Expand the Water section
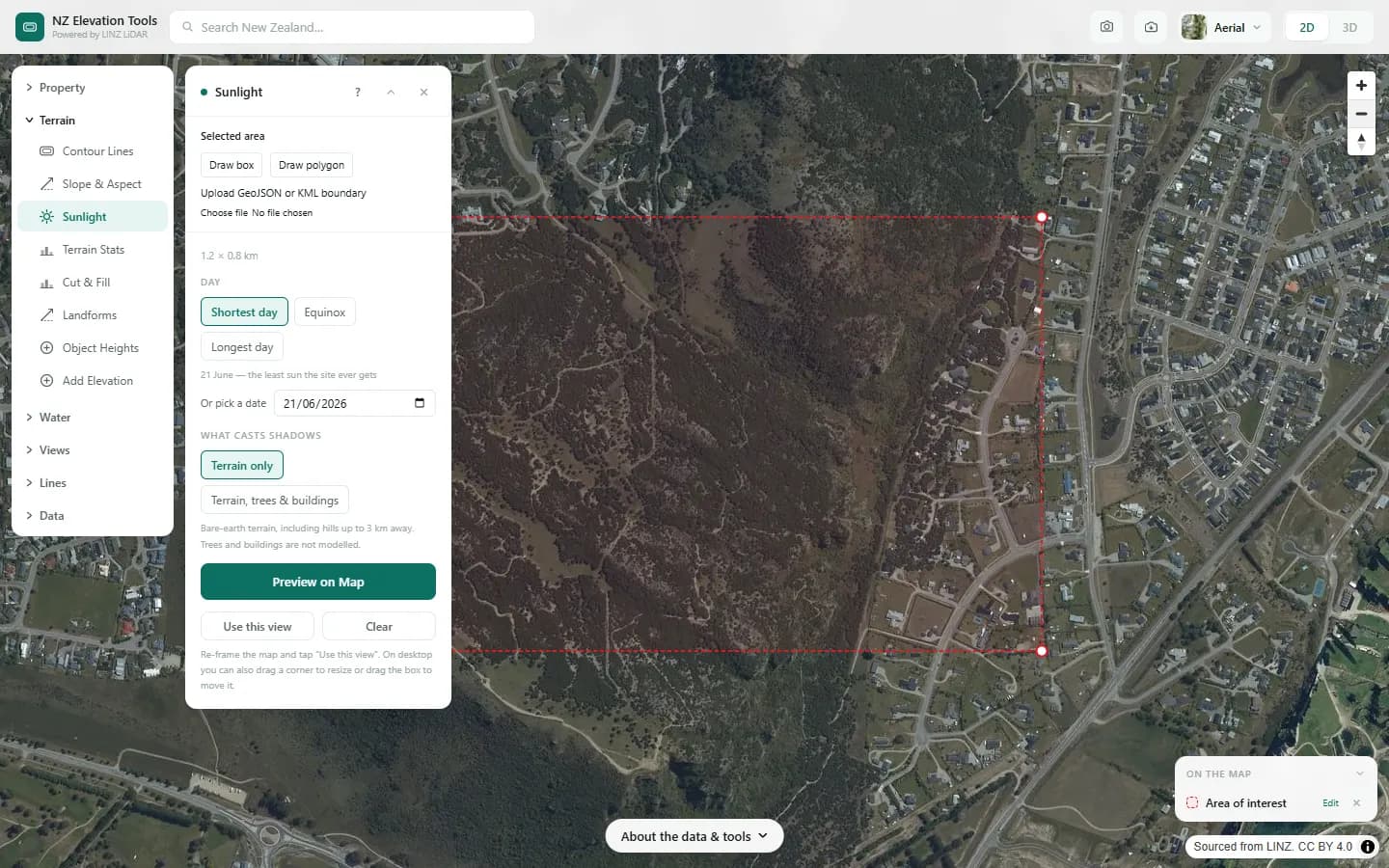This screenshot has width=1389, height=868. point(93,418)
